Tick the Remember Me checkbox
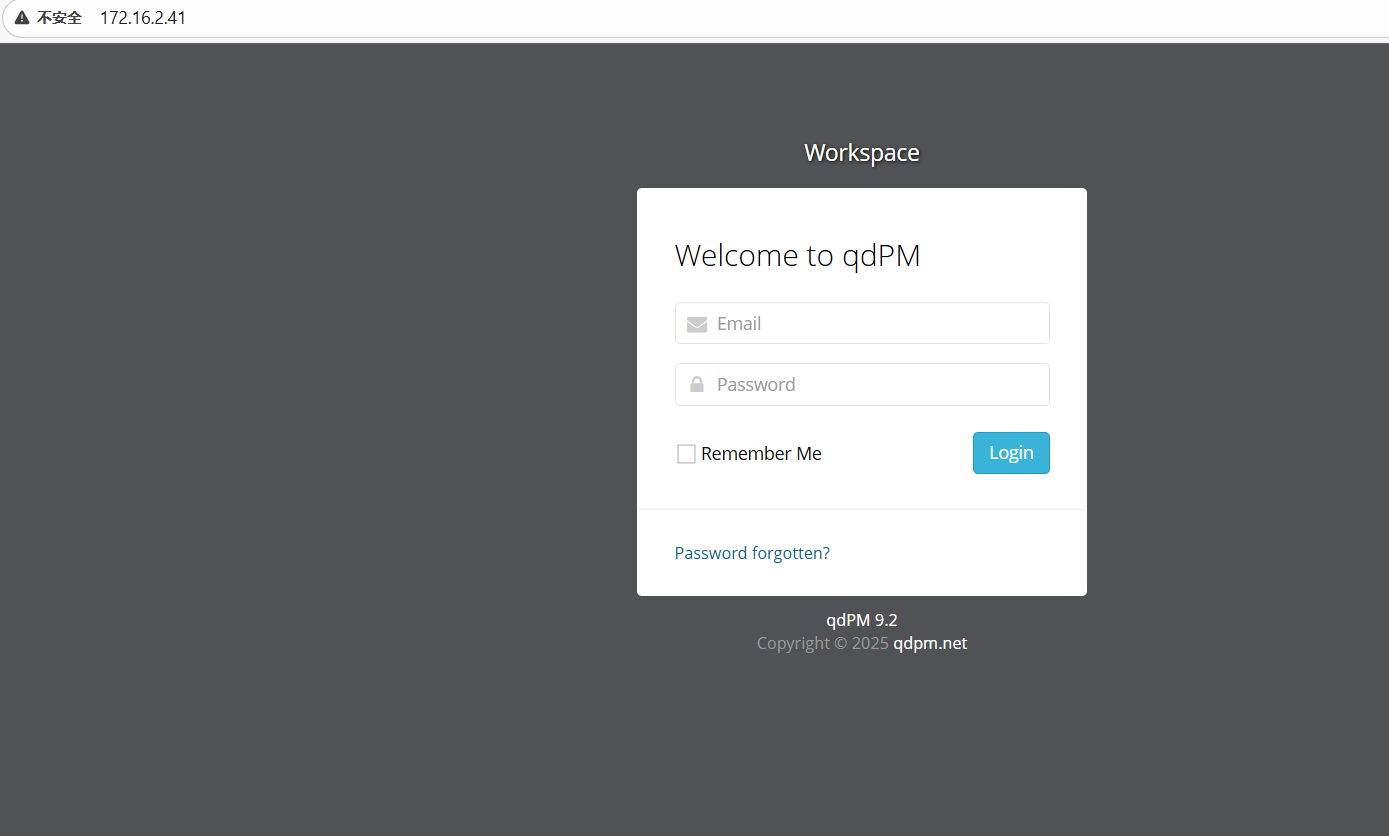 pyautogui.click(x=686, y=454)
